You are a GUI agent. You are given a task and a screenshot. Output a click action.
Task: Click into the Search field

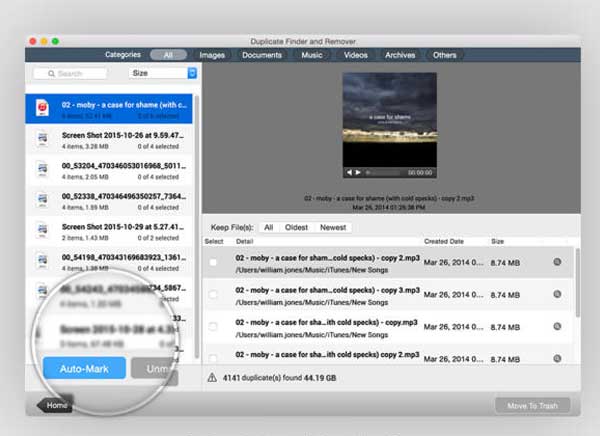pos(70,73)
